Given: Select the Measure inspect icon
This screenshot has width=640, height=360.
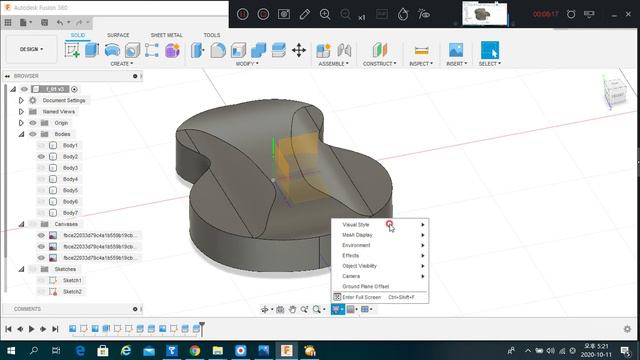Looking at the screenshot, I should coord(421,50).
